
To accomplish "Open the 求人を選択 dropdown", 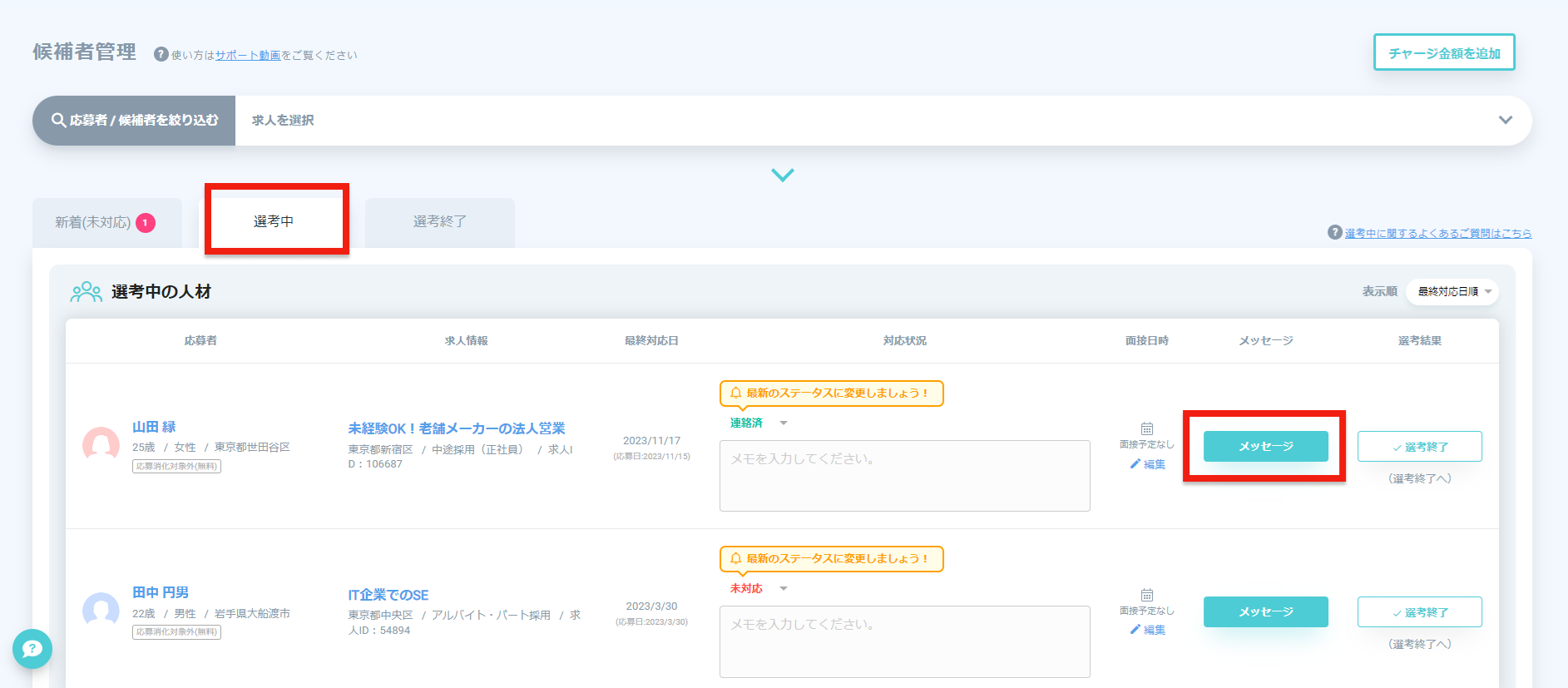I will (883, 121).
